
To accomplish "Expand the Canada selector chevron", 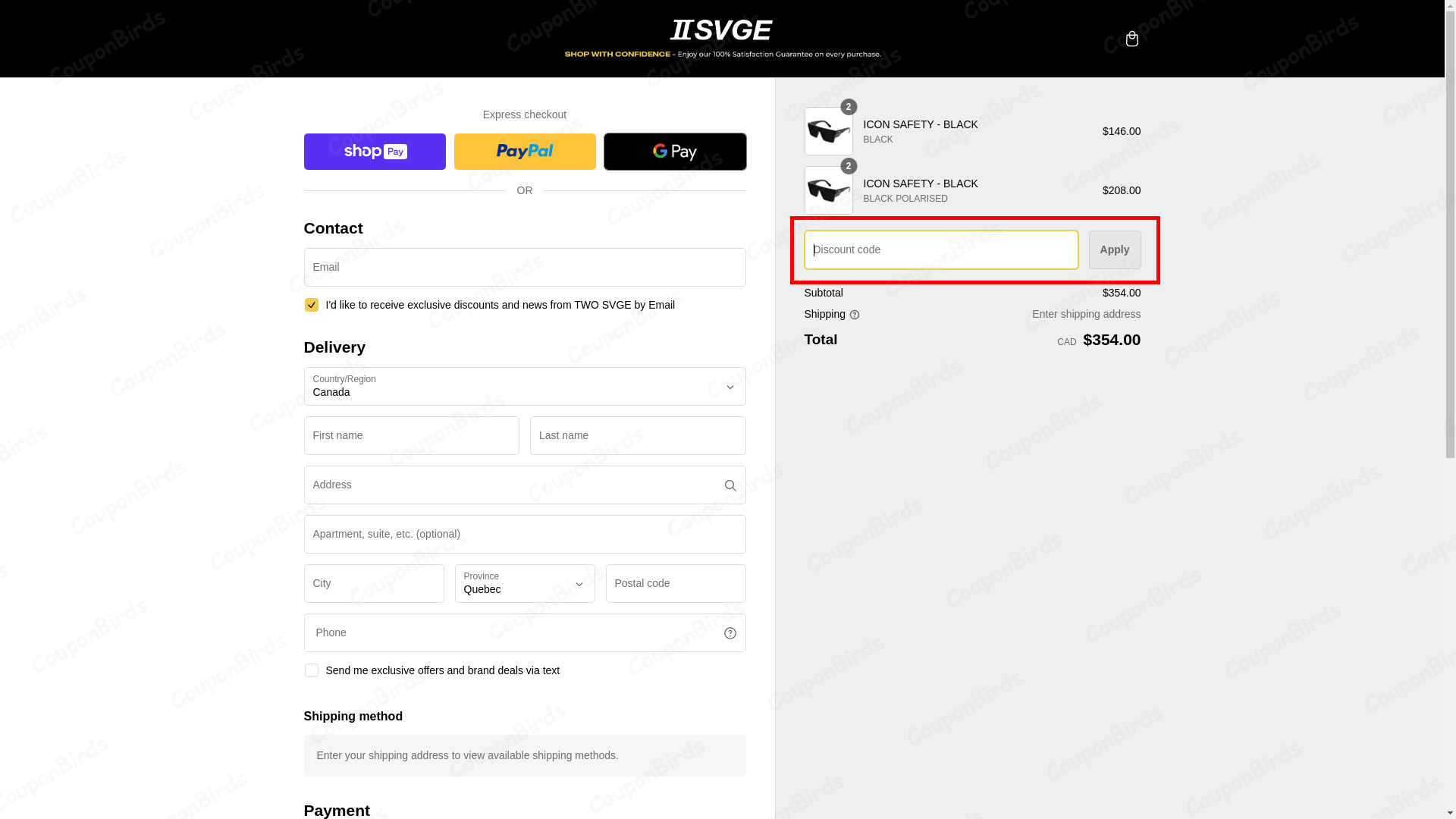I will 730,387.
